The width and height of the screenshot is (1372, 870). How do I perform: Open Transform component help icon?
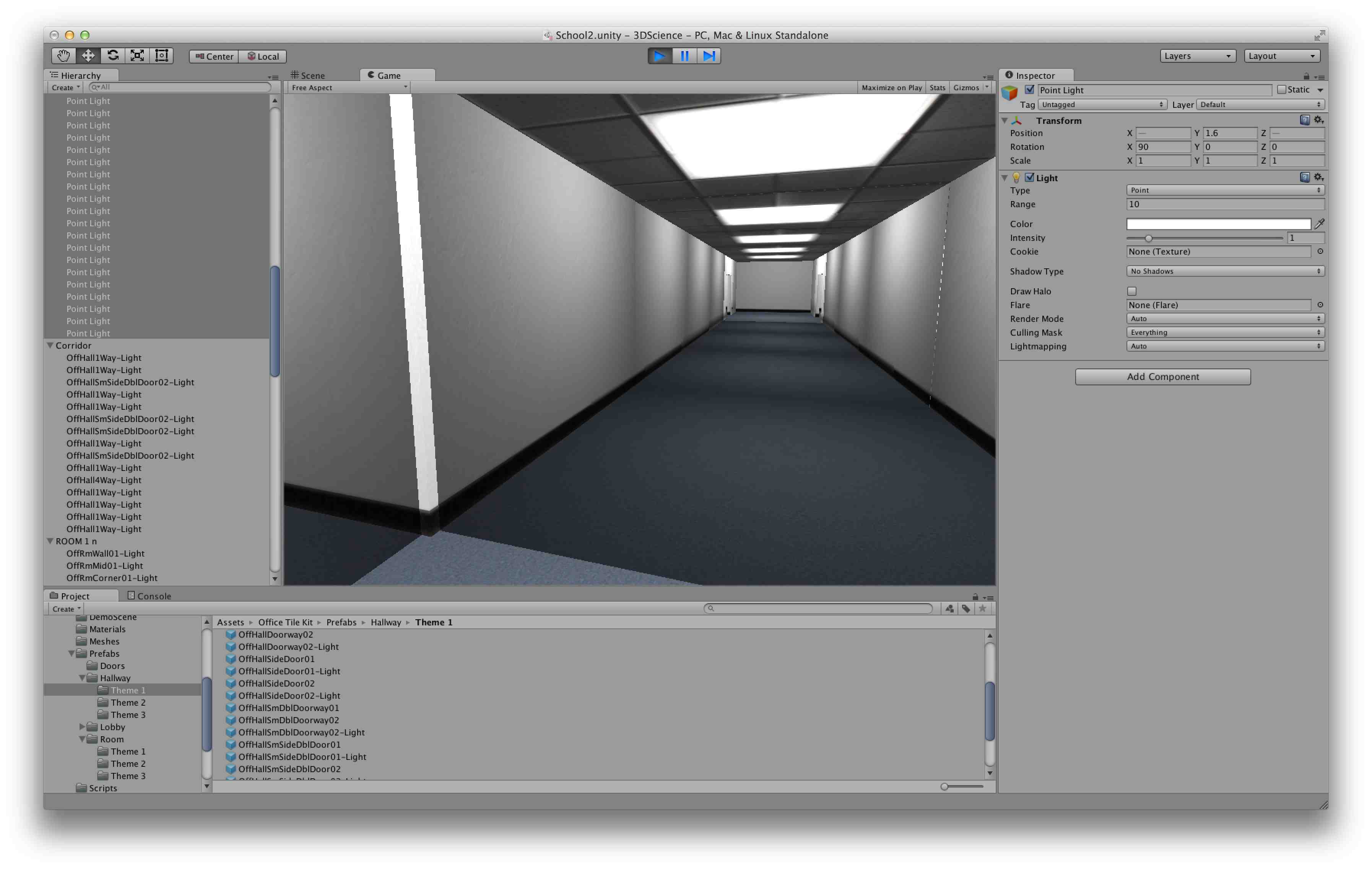point(1304,120)
